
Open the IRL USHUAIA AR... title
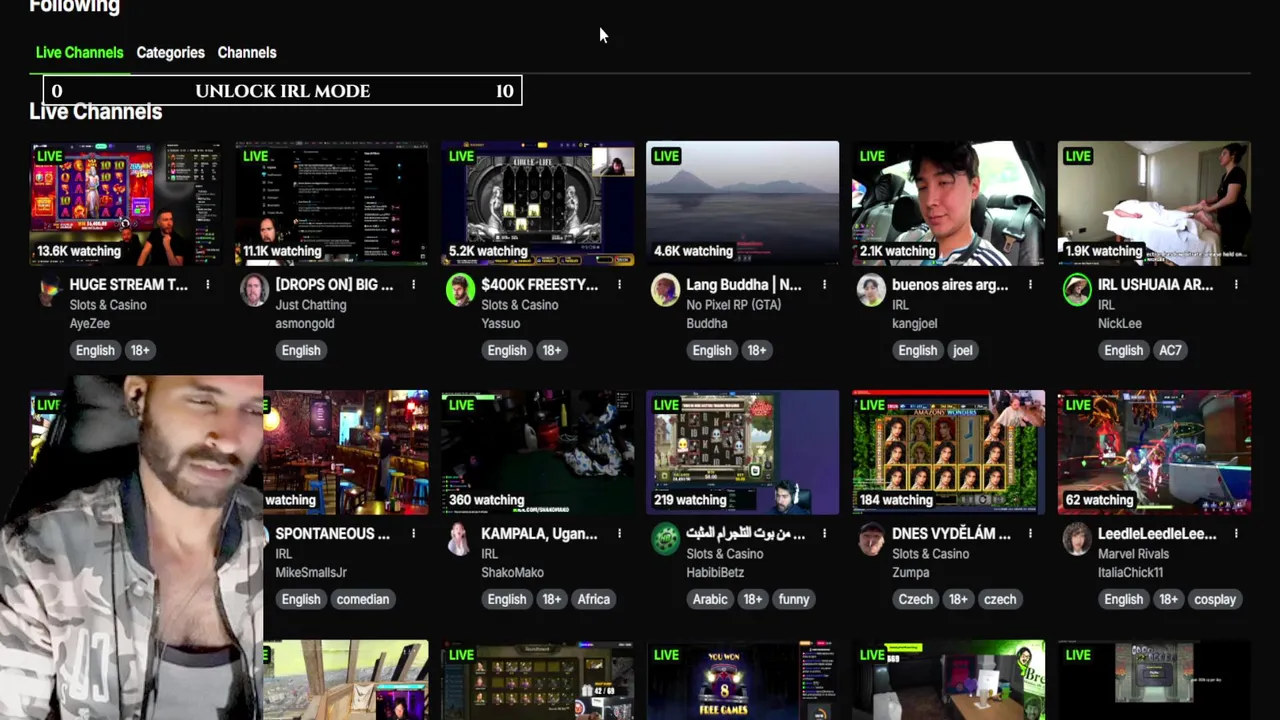coord(1155,285)
